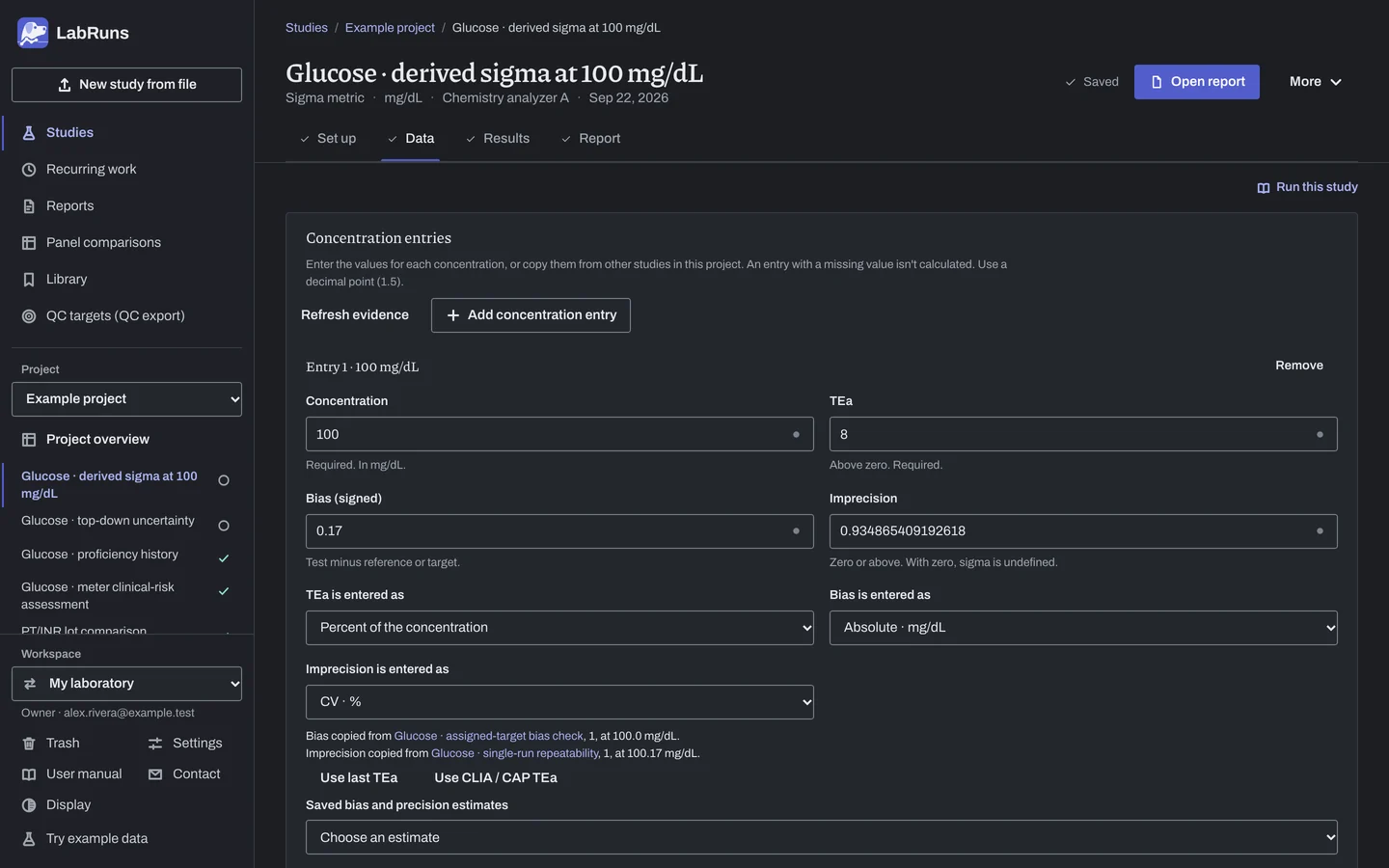The width and height of the screenshot is (1389, 868).
Task: Open Panel comparisons
Action: 126,243
